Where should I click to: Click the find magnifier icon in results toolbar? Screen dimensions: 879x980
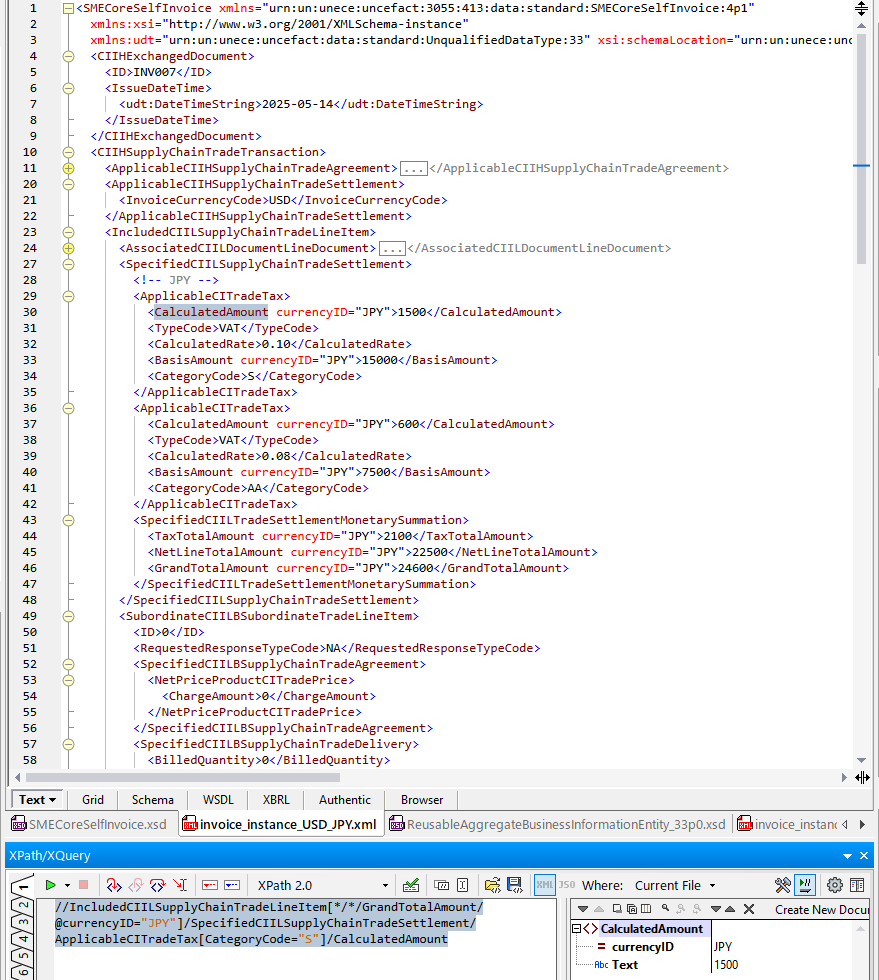pyautogui.click(x=665, y=909)
